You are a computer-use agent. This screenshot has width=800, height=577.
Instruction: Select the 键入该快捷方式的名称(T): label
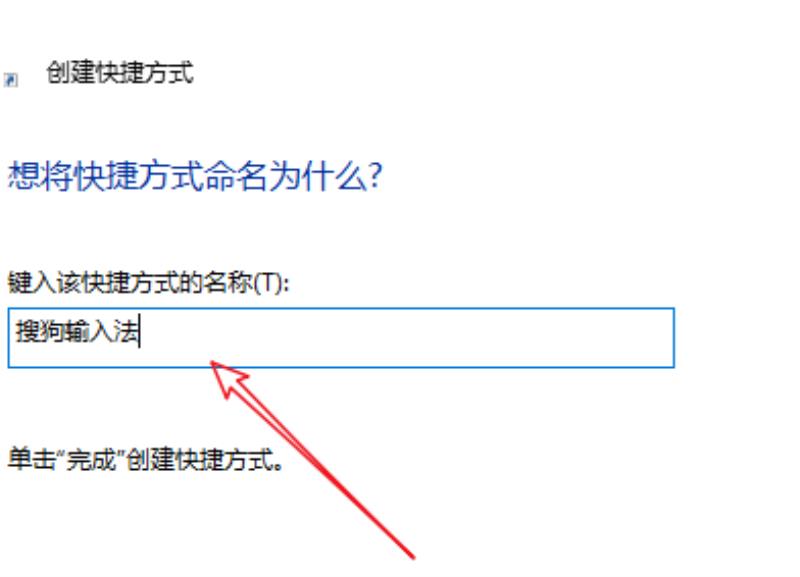point(148,283)
